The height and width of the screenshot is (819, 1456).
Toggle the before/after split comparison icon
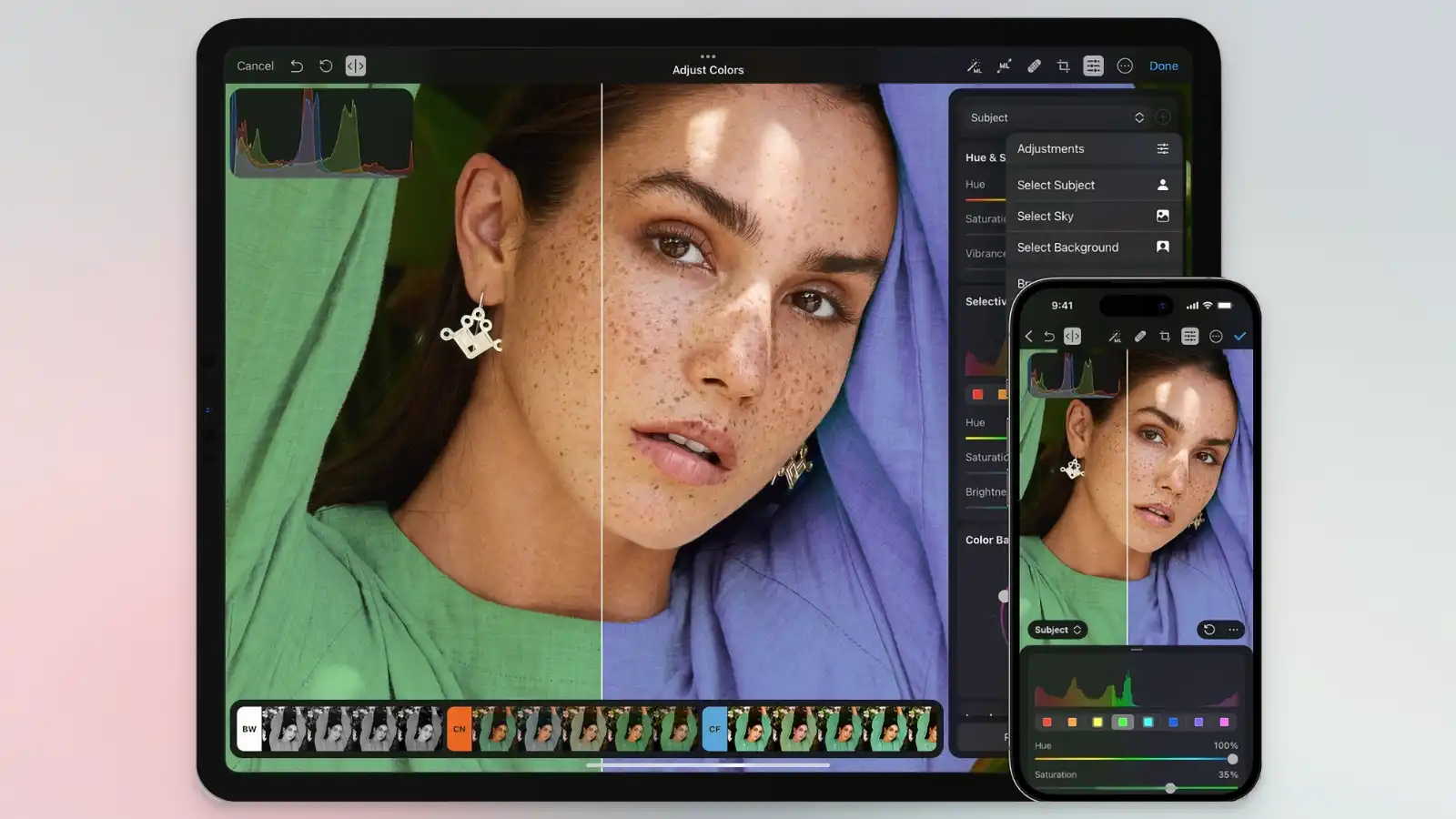pos(355,66)
